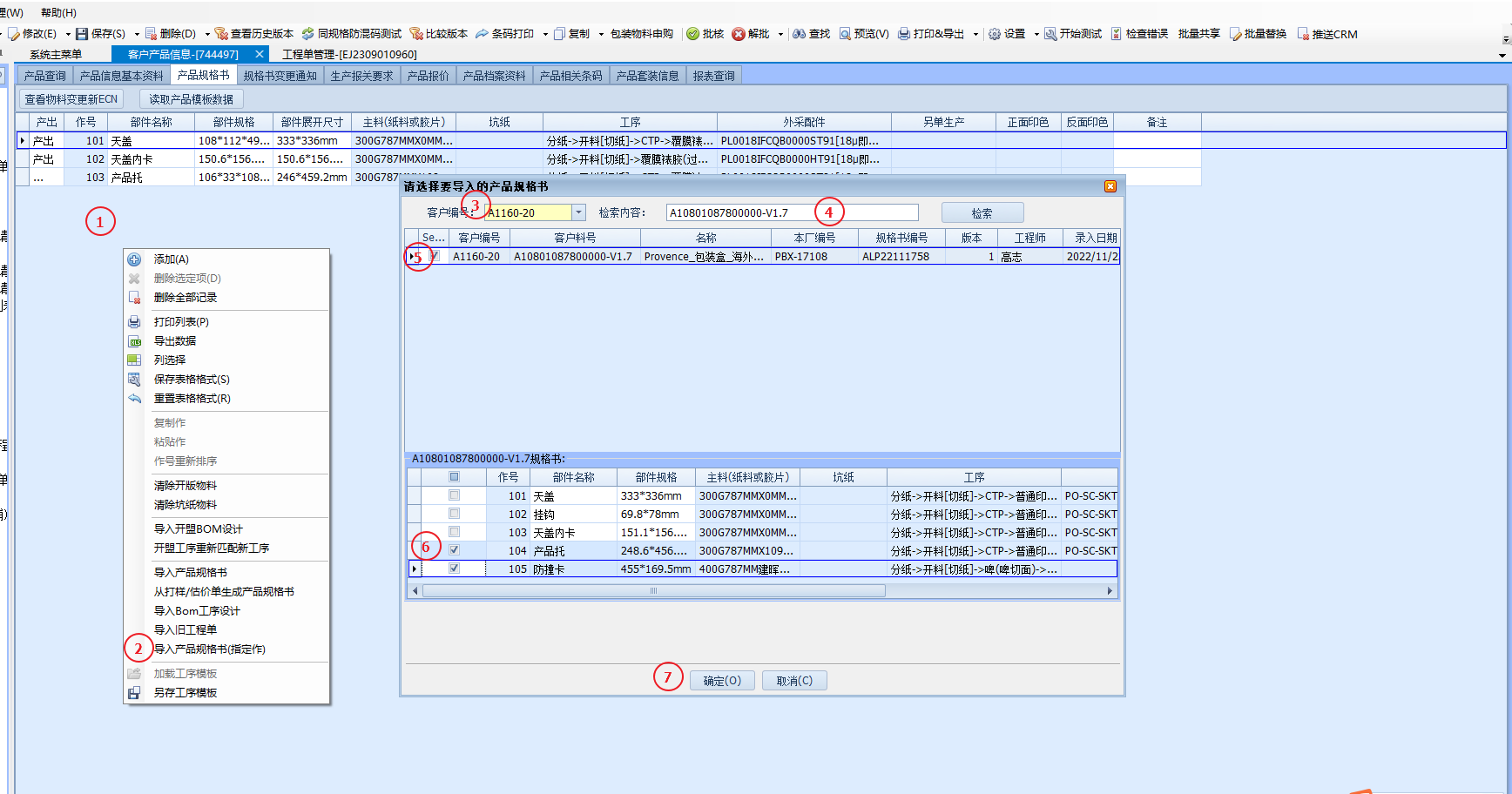Uncheck checkbox for part 104 产品托
Image resolution: width=1512 pixels, height=794 pixels.
pos(454,550)
